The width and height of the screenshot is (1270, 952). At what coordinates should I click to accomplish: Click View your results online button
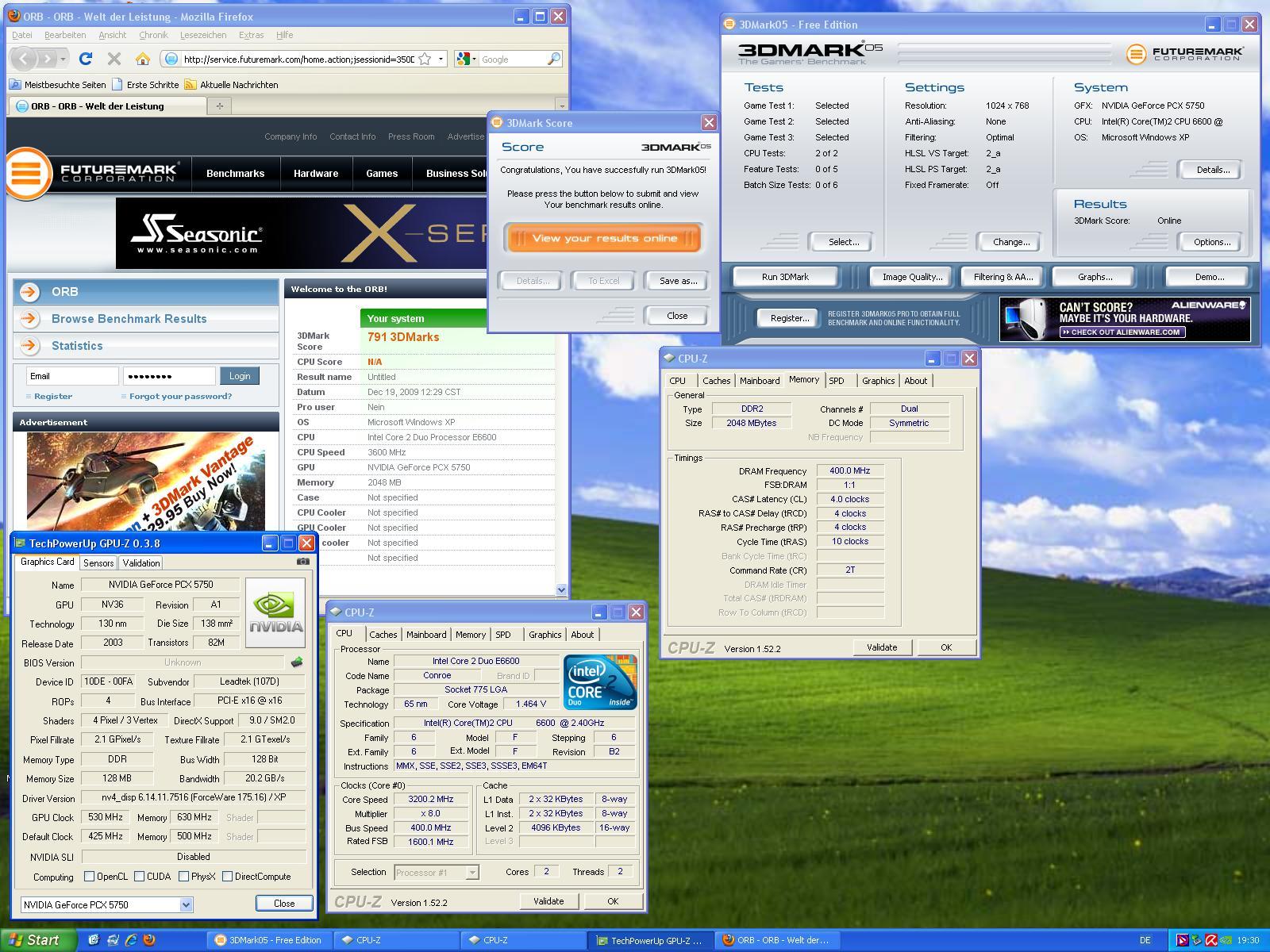(x=604, y=238)
